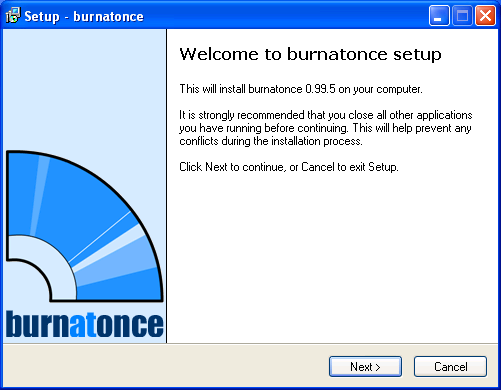The image size is (501, 390).
Task: Select the burnatonce wordmark below the disc
Action: tap(85, 324)
